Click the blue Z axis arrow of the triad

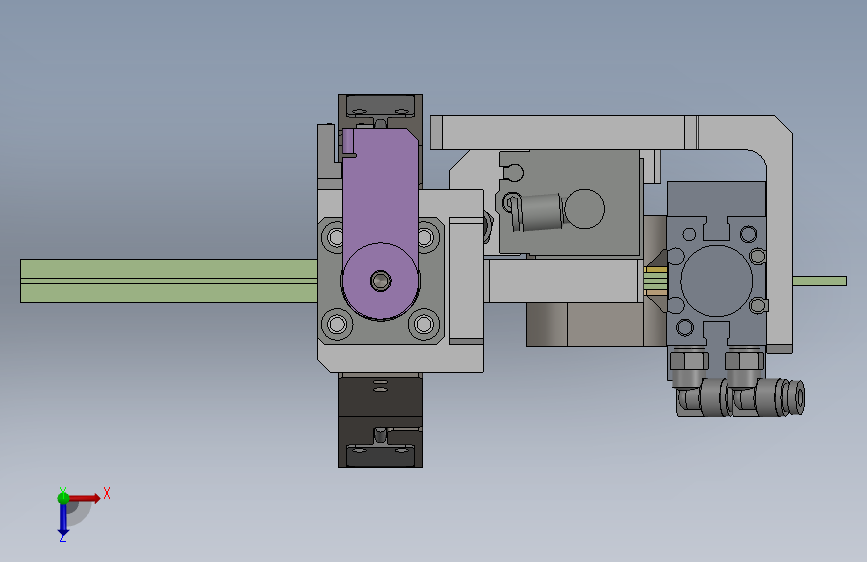point(63,519)
